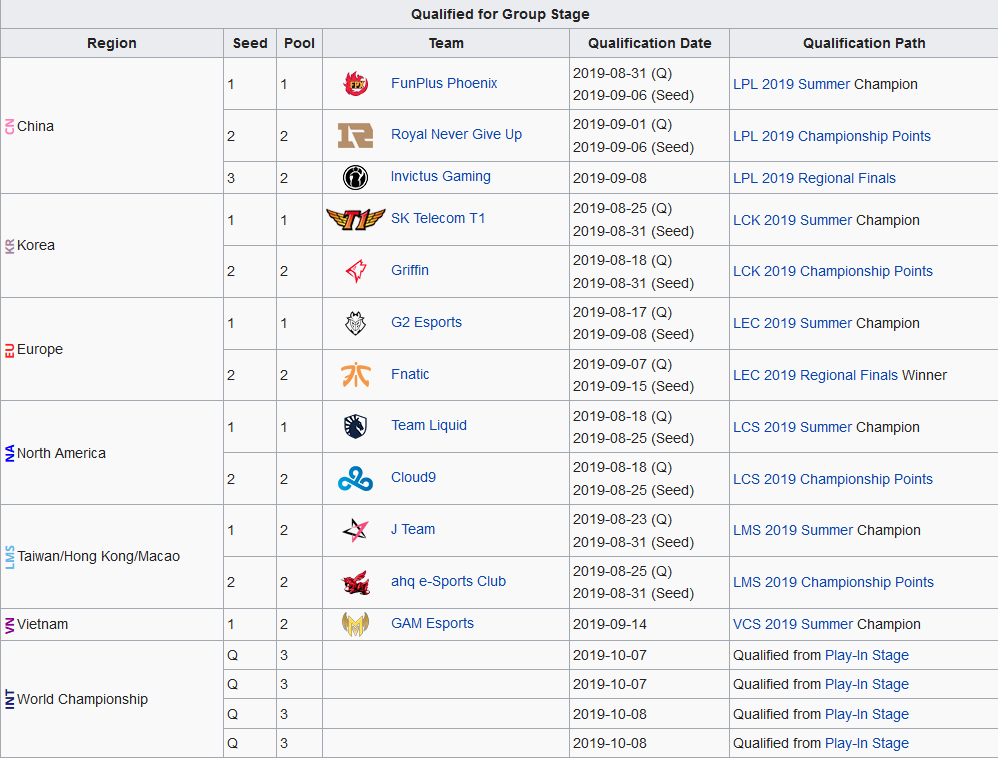Click the Invictus Gaming logo icon
The image size is (998, 758).
[x=355, y=177]
